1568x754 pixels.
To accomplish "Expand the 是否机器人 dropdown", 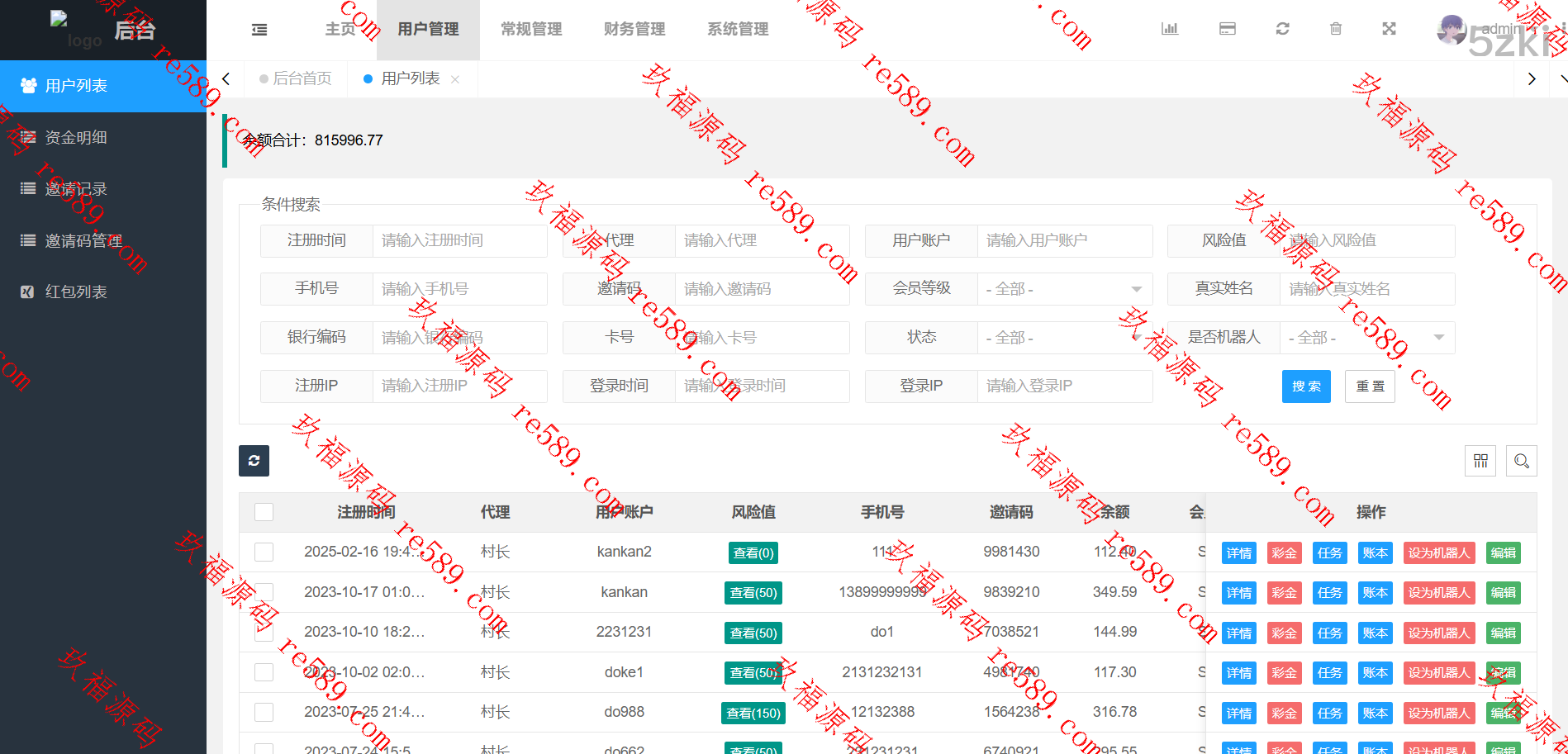I will click(1366, 338).
